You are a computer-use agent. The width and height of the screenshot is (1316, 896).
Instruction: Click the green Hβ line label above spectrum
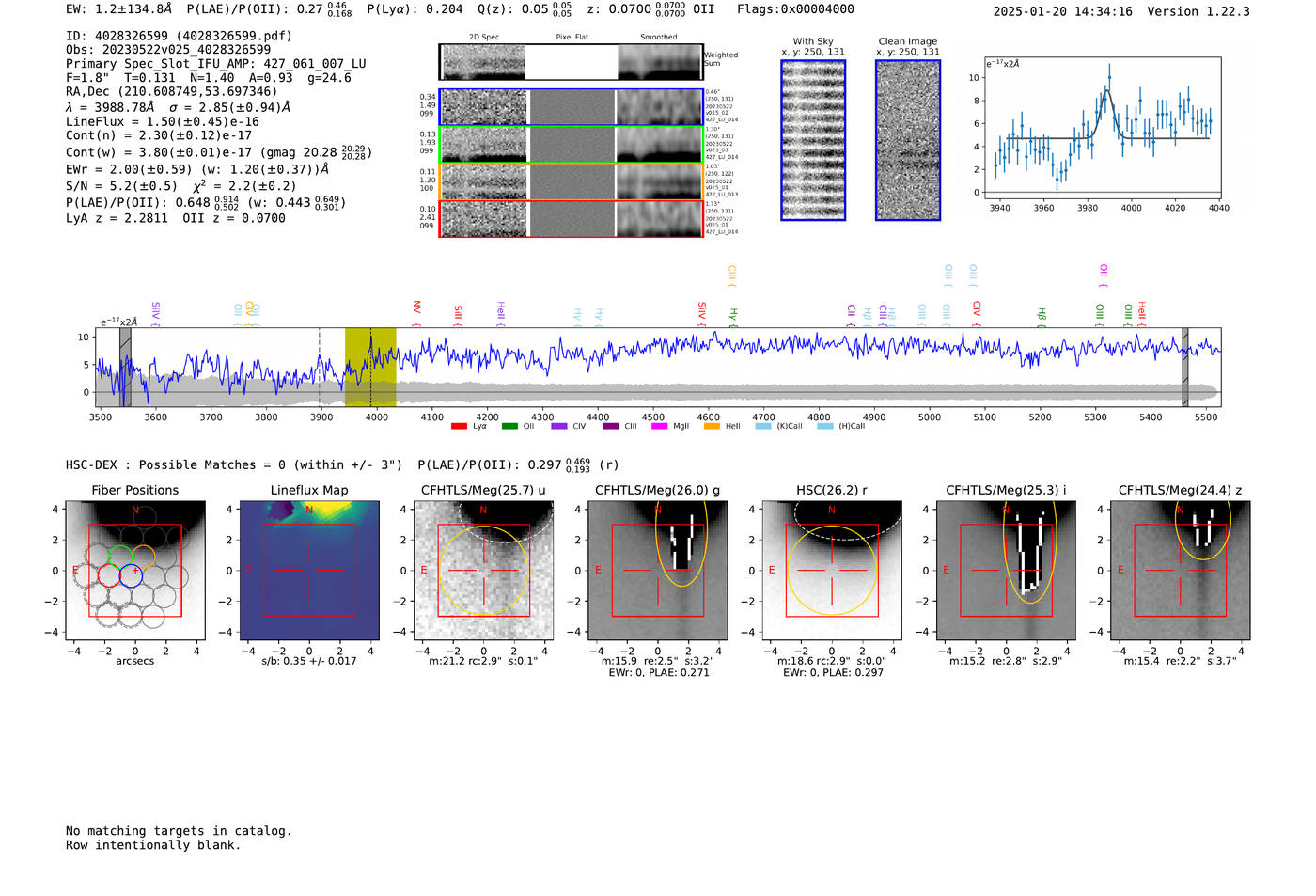click(x=1042, y=316)
